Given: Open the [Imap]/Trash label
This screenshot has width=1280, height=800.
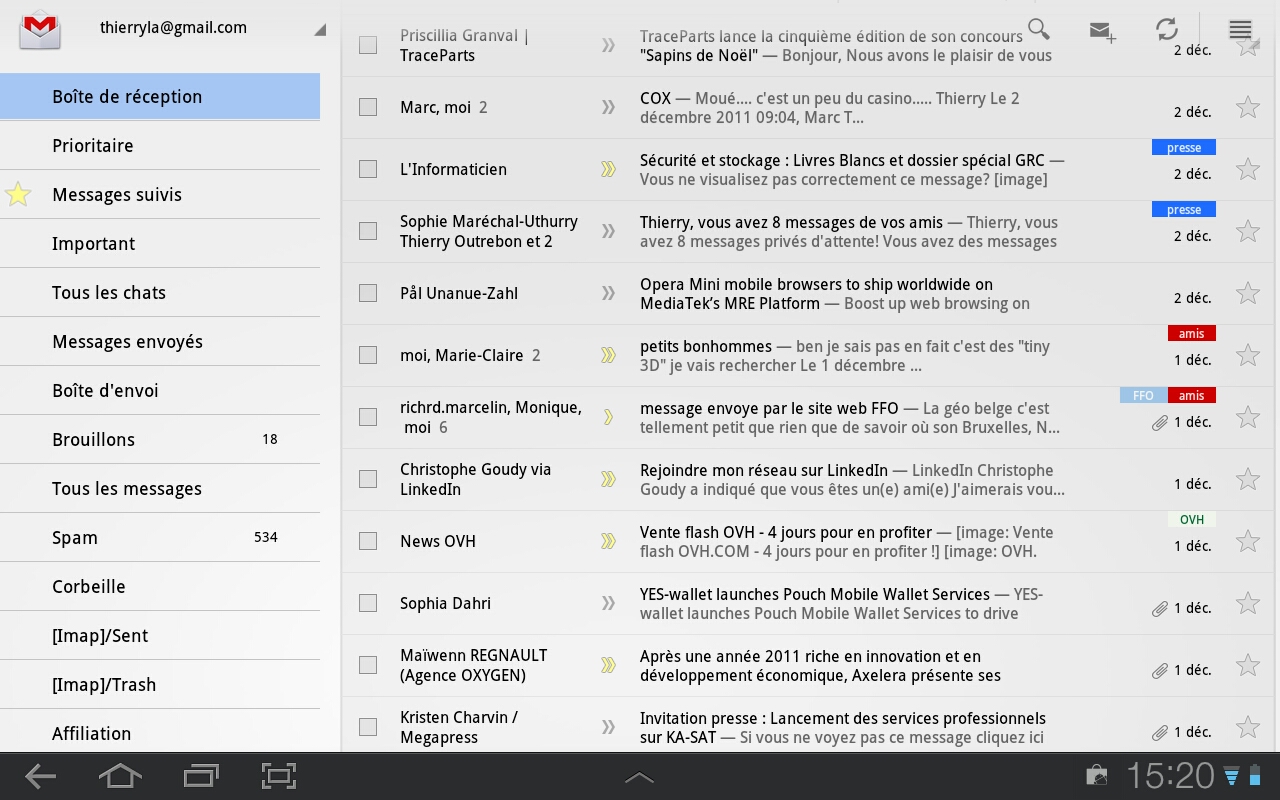Looking at the screenshot, I should (x=160, y=685).
